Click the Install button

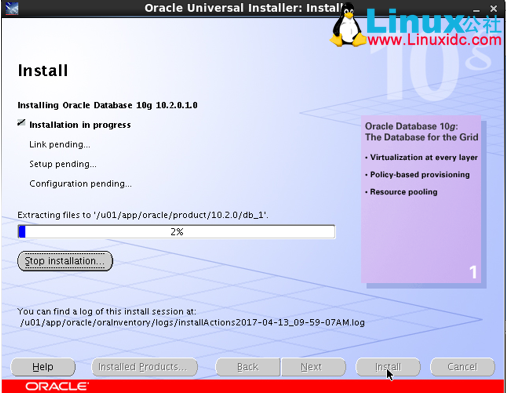[388, 367]
